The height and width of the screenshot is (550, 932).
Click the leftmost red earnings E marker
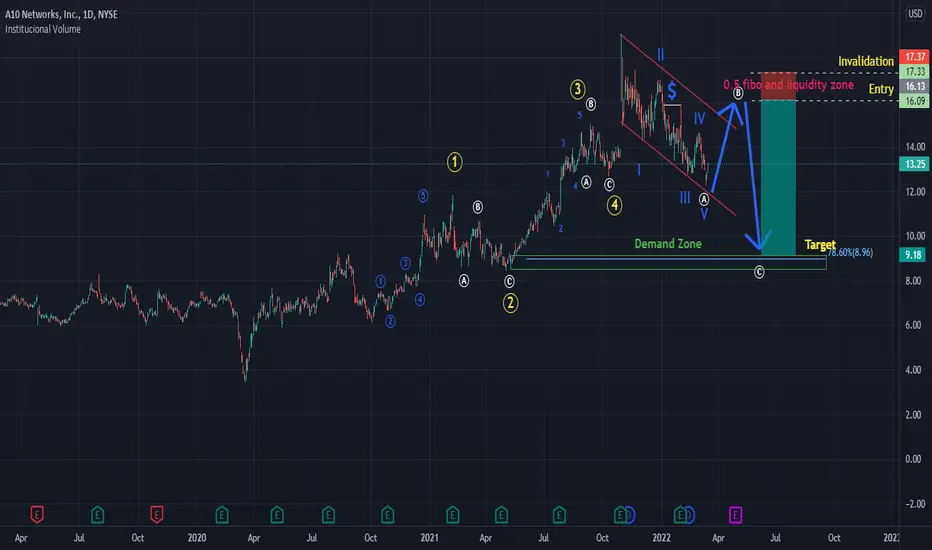tap(37, 514)
